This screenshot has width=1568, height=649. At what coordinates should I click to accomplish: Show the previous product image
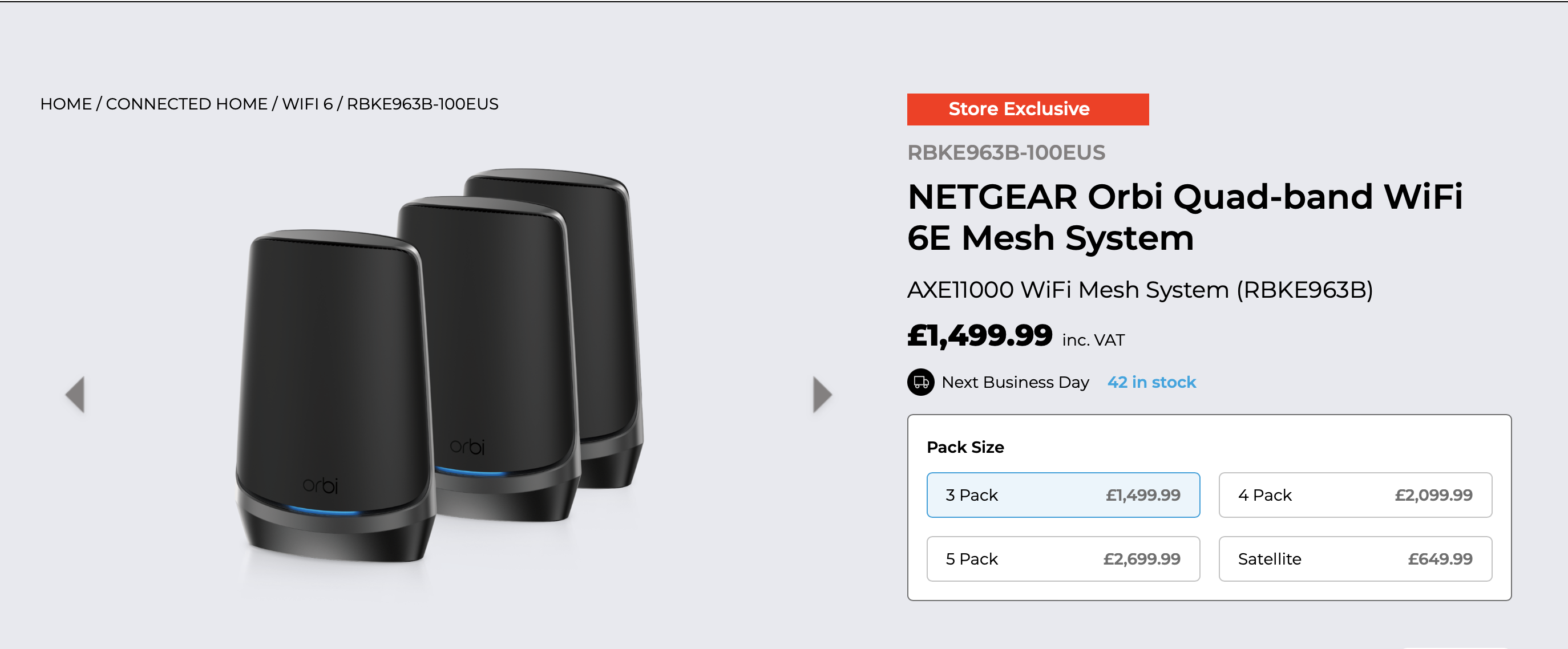[x=75, y=395]
